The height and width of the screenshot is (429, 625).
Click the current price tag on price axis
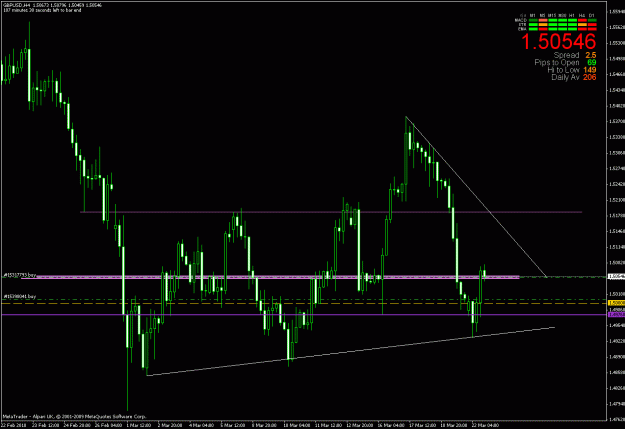[x=616, y=276]
